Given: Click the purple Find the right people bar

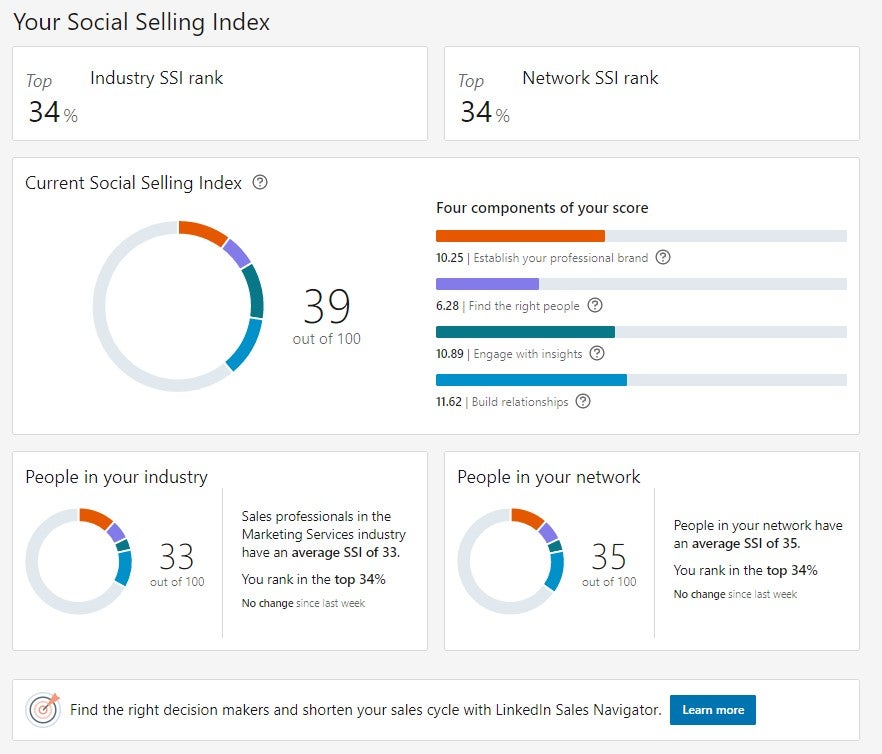Looking at the screenshot, I should coord(487,284).
